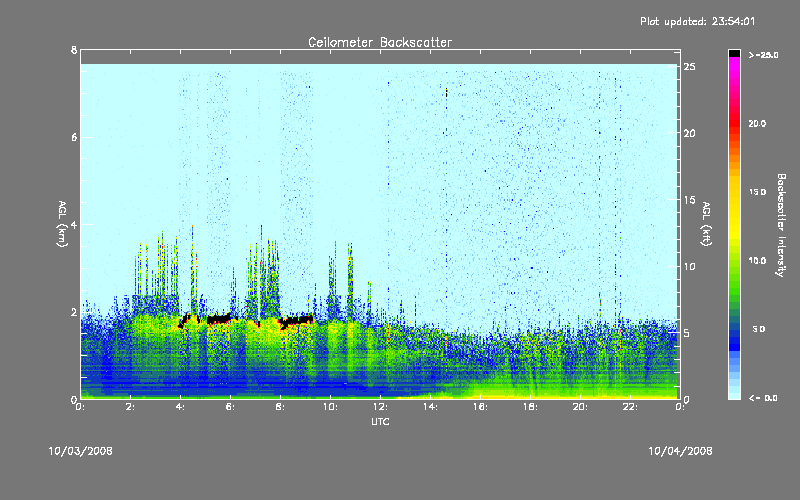Click the black top segment of the colorbar
The width and height of the screenshot is (800, 500).
tap(734, 53)
